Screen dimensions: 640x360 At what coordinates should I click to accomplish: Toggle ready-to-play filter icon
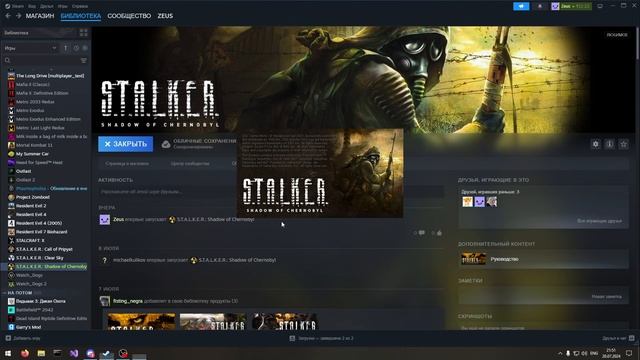85,48
